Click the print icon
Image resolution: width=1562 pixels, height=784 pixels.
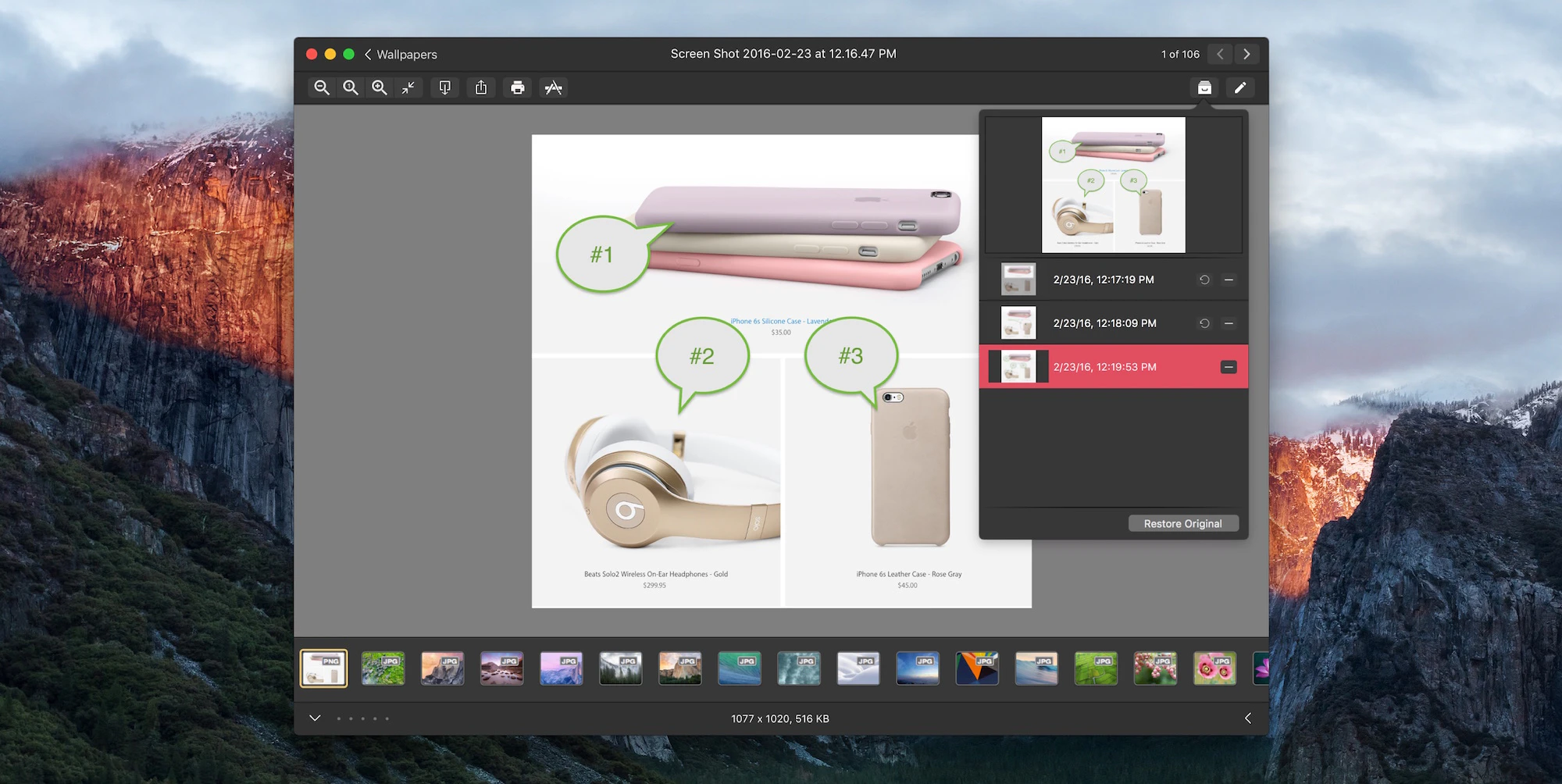coord(517,87)
